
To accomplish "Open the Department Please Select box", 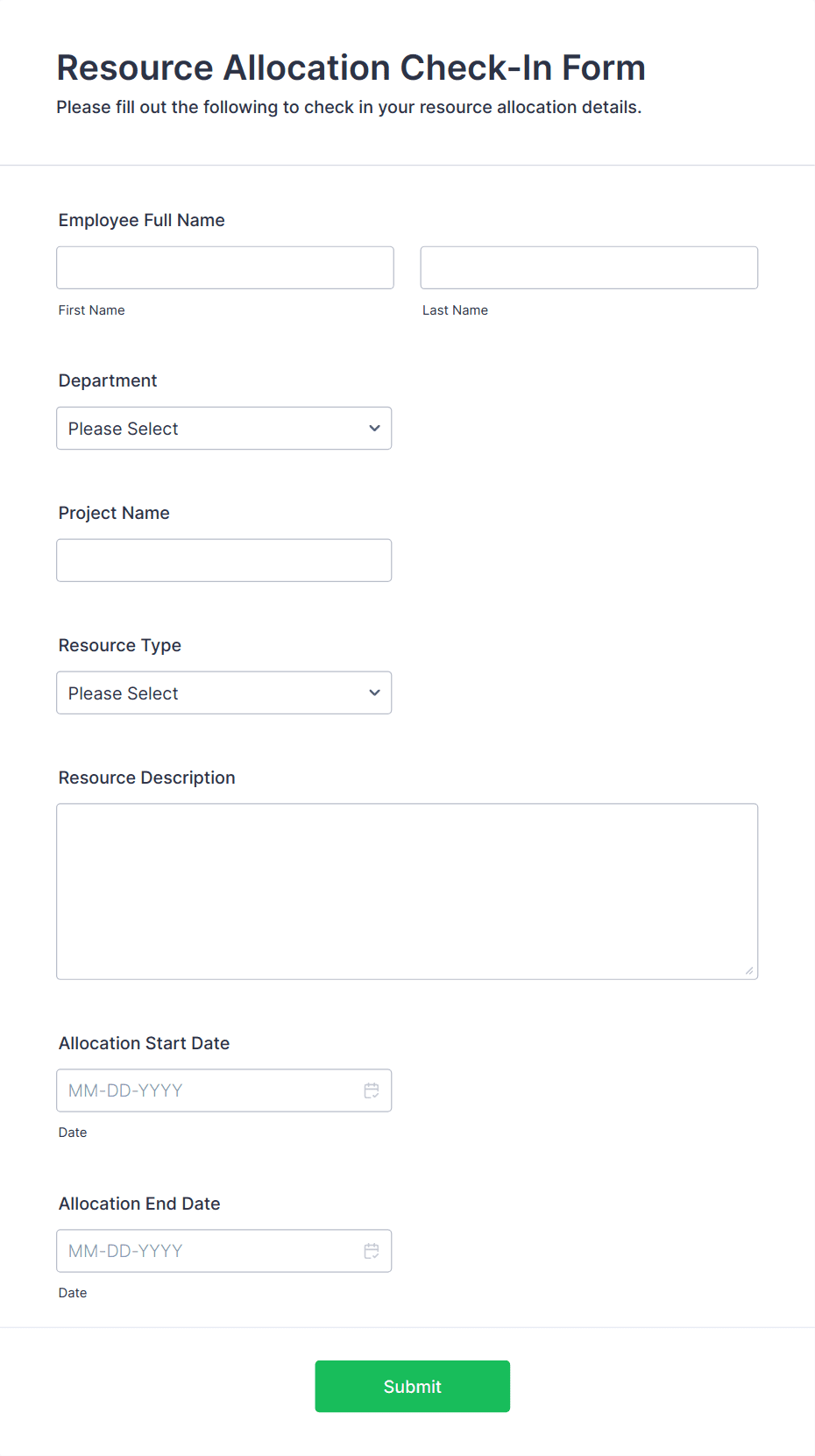I will 224,429.
